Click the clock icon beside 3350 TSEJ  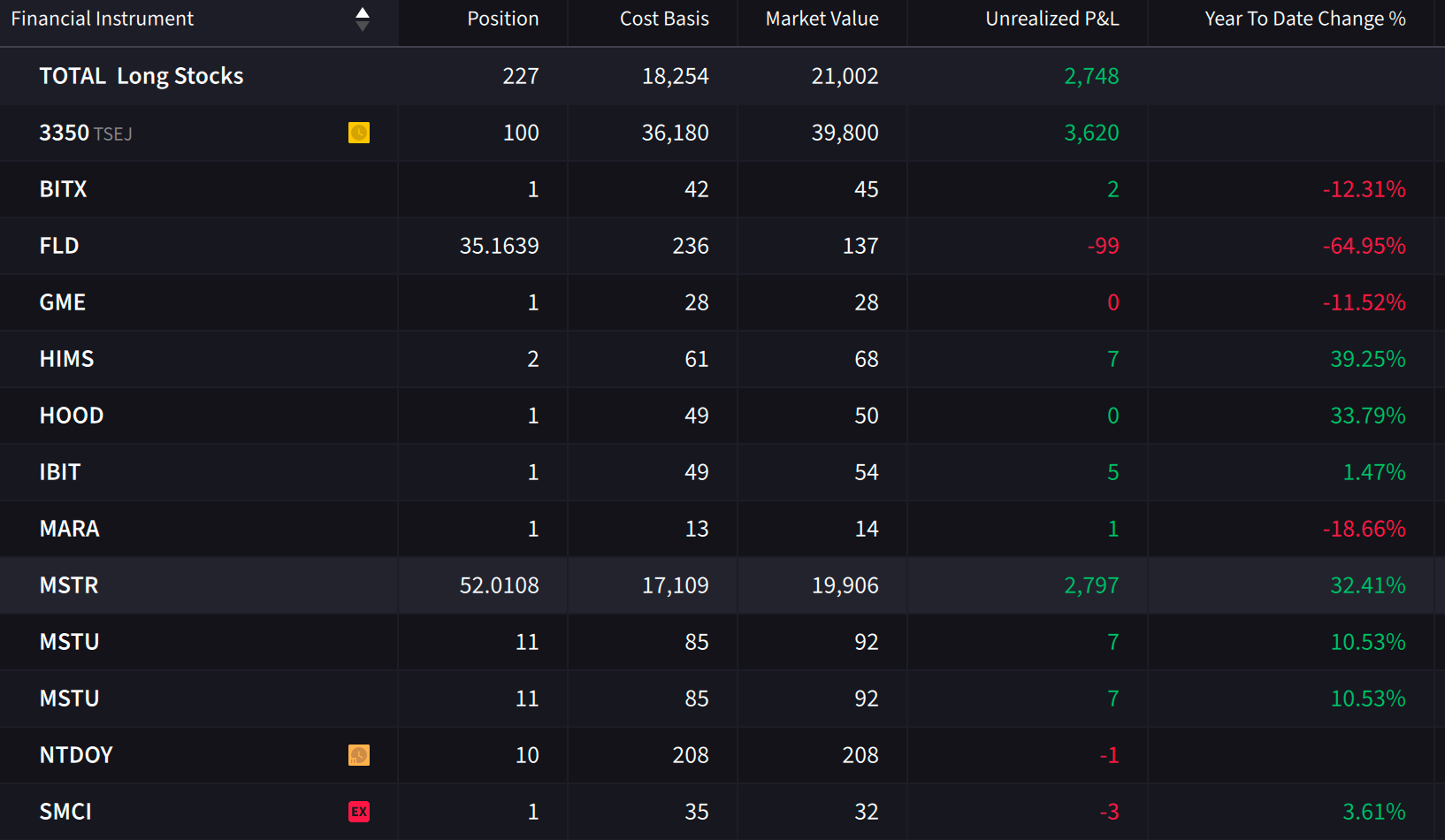tap(359, 133)
